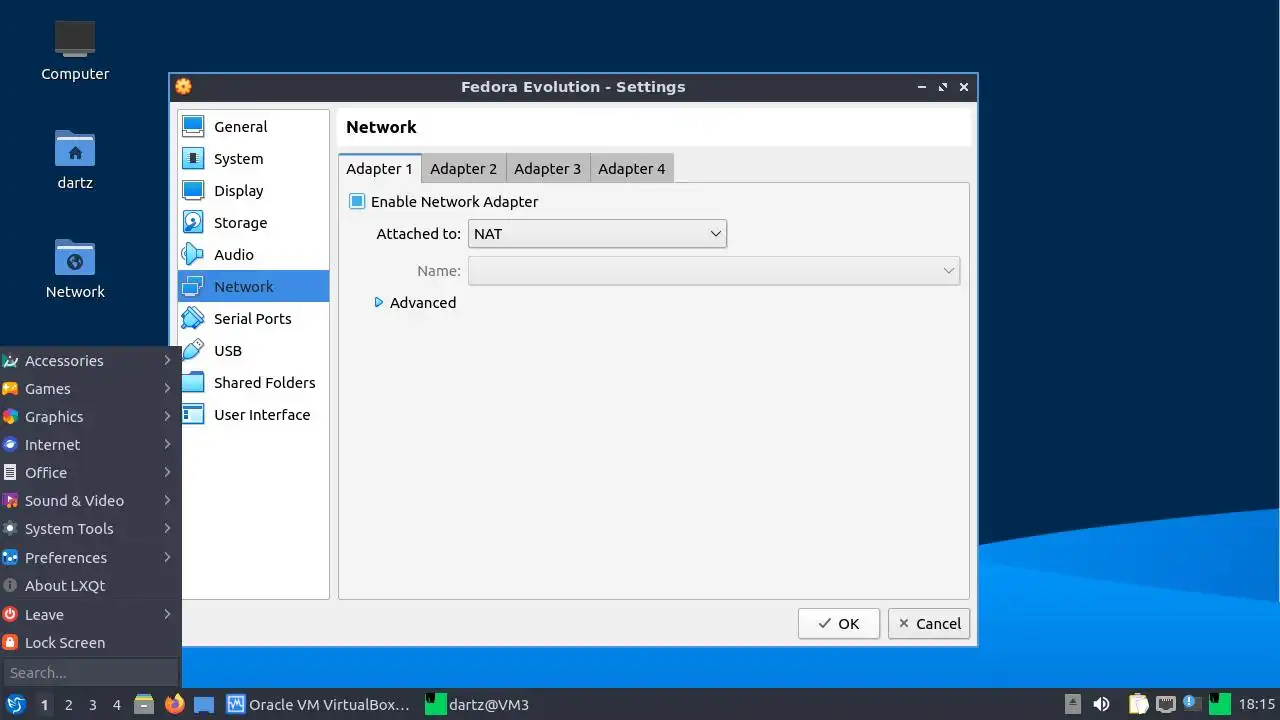Image resolution: width=1280 pixels, height=720 pixels.
Task: Switch to the Adapter 3 tab
Action: (548, 169)
